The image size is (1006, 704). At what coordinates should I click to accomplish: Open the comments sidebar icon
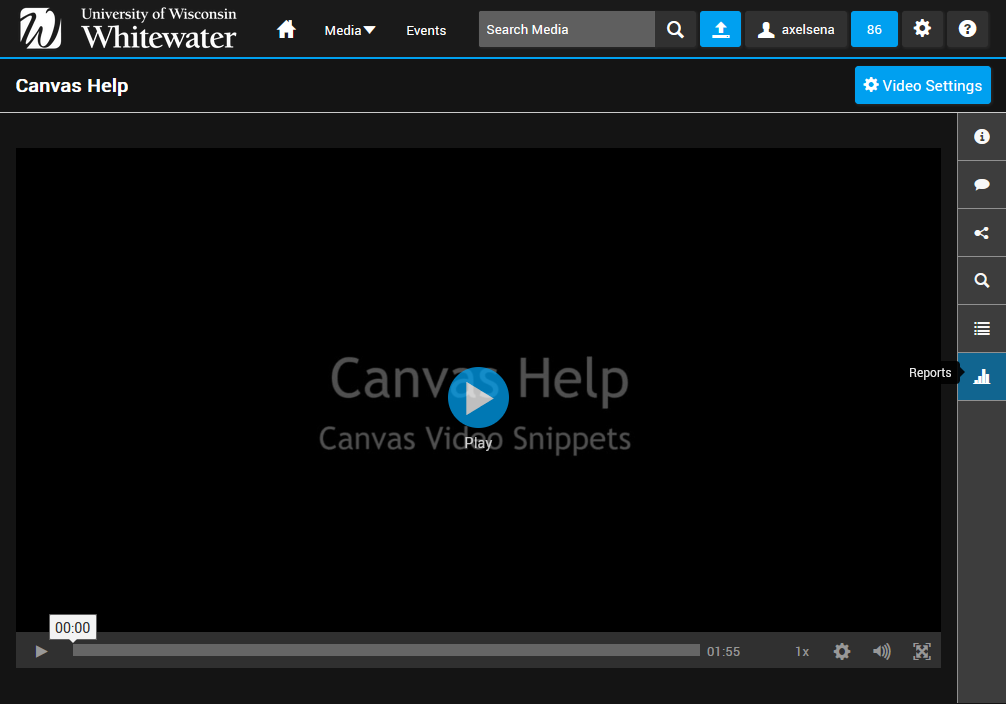tap(982, 185)
